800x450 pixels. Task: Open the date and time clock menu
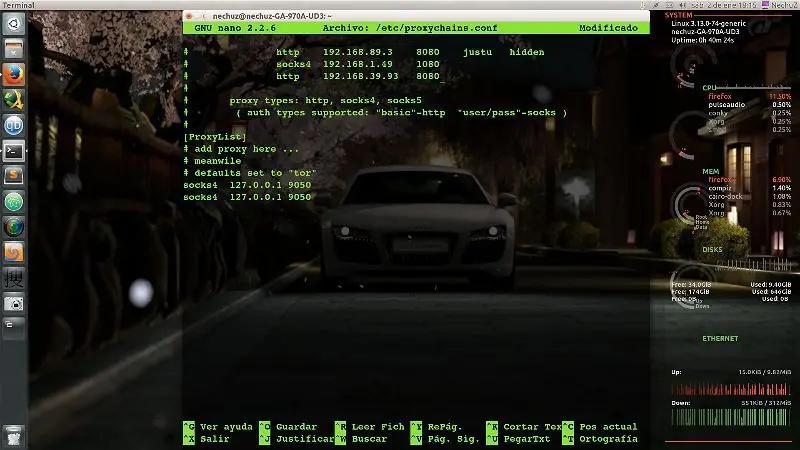pos(723,5)
